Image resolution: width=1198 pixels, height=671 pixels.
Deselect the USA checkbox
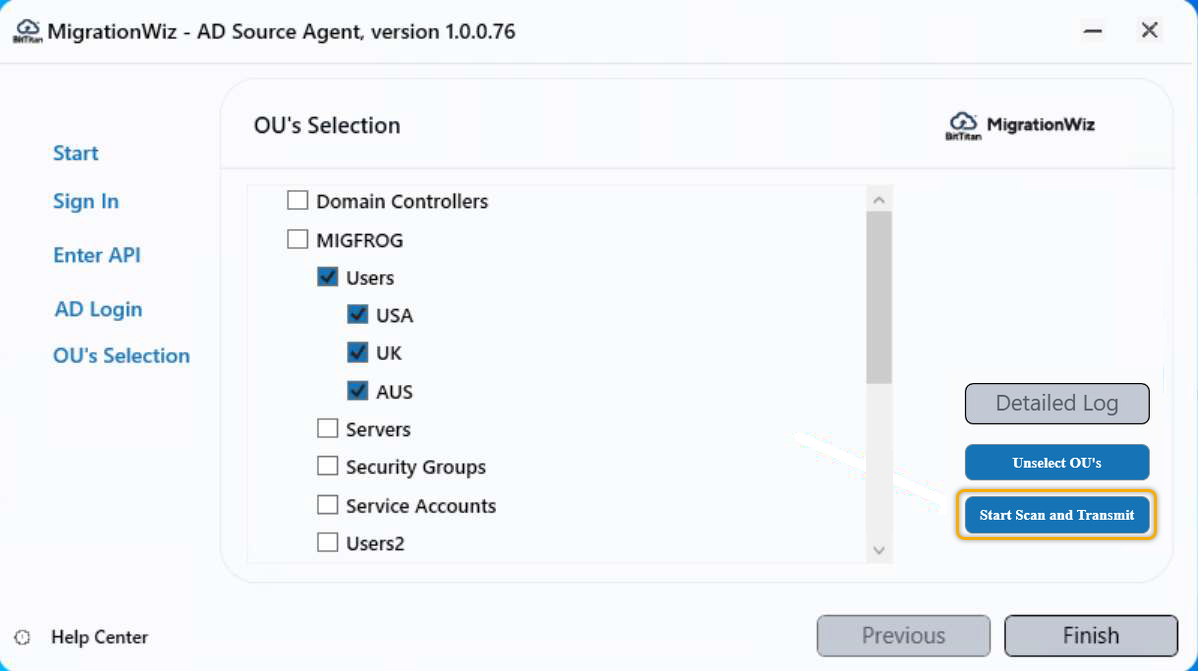click(x=357, y=314)
